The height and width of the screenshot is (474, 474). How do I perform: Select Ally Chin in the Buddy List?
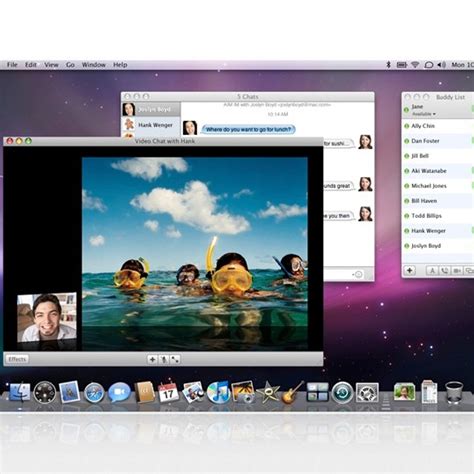point(438,126)
